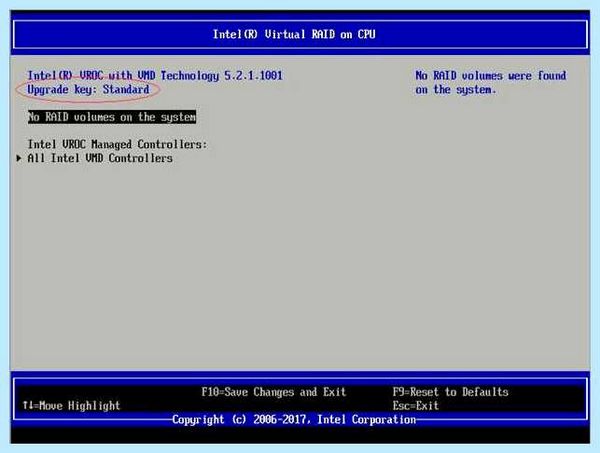Click 'Upgrade key: Standard' text

click(88, 90)
